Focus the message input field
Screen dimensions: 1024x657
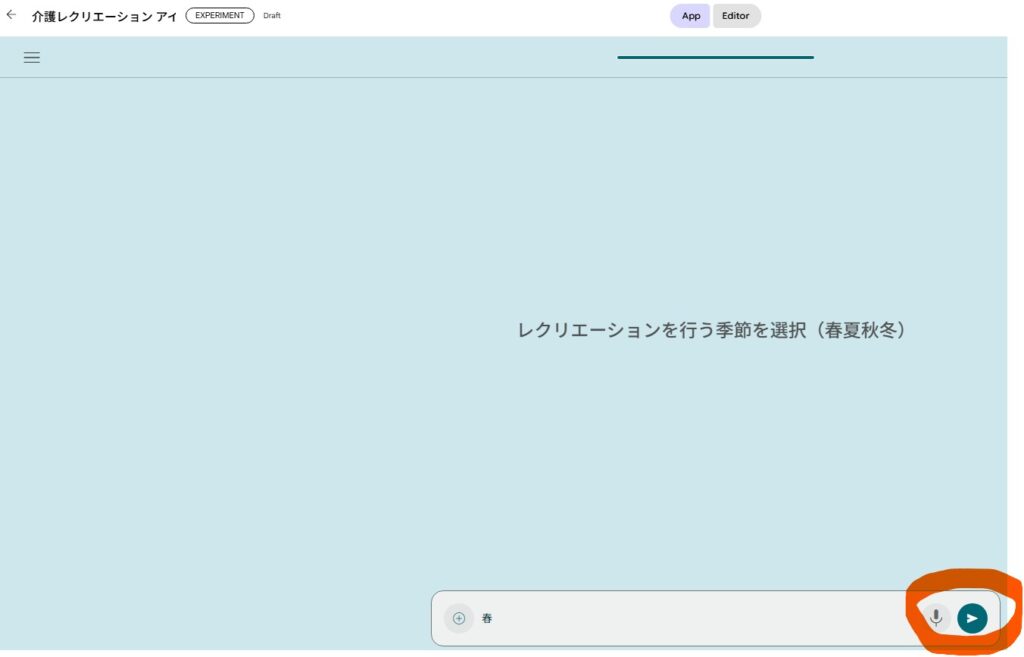click(700, 618)
